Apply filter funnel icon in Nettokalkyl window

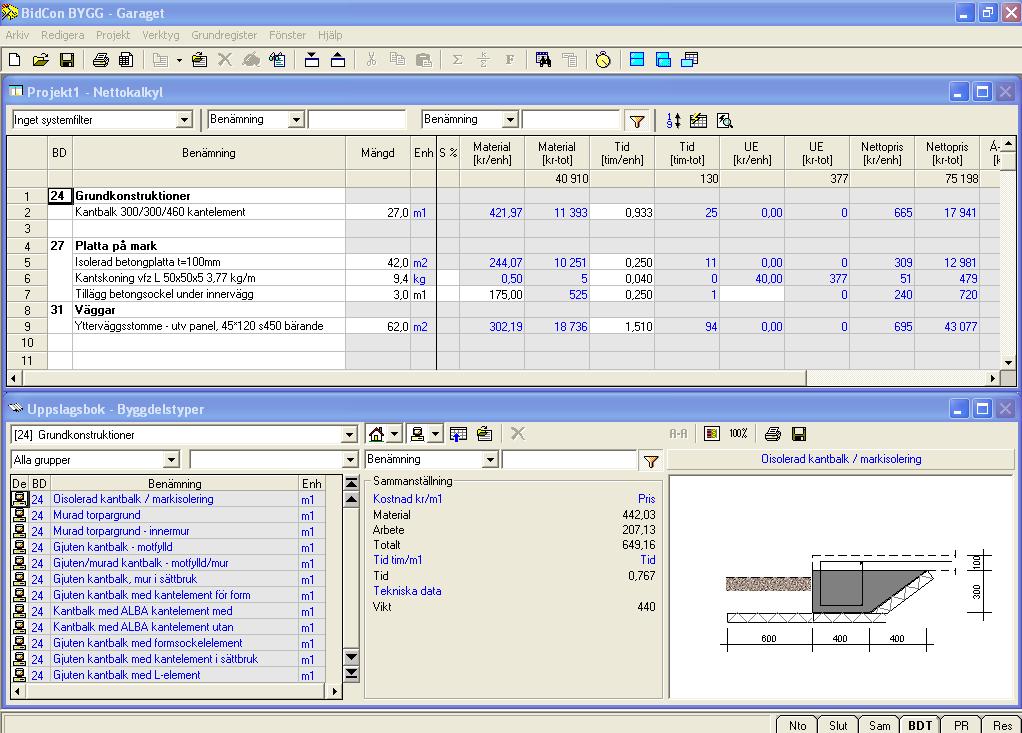pyautogui.click(x=637, y=121)
